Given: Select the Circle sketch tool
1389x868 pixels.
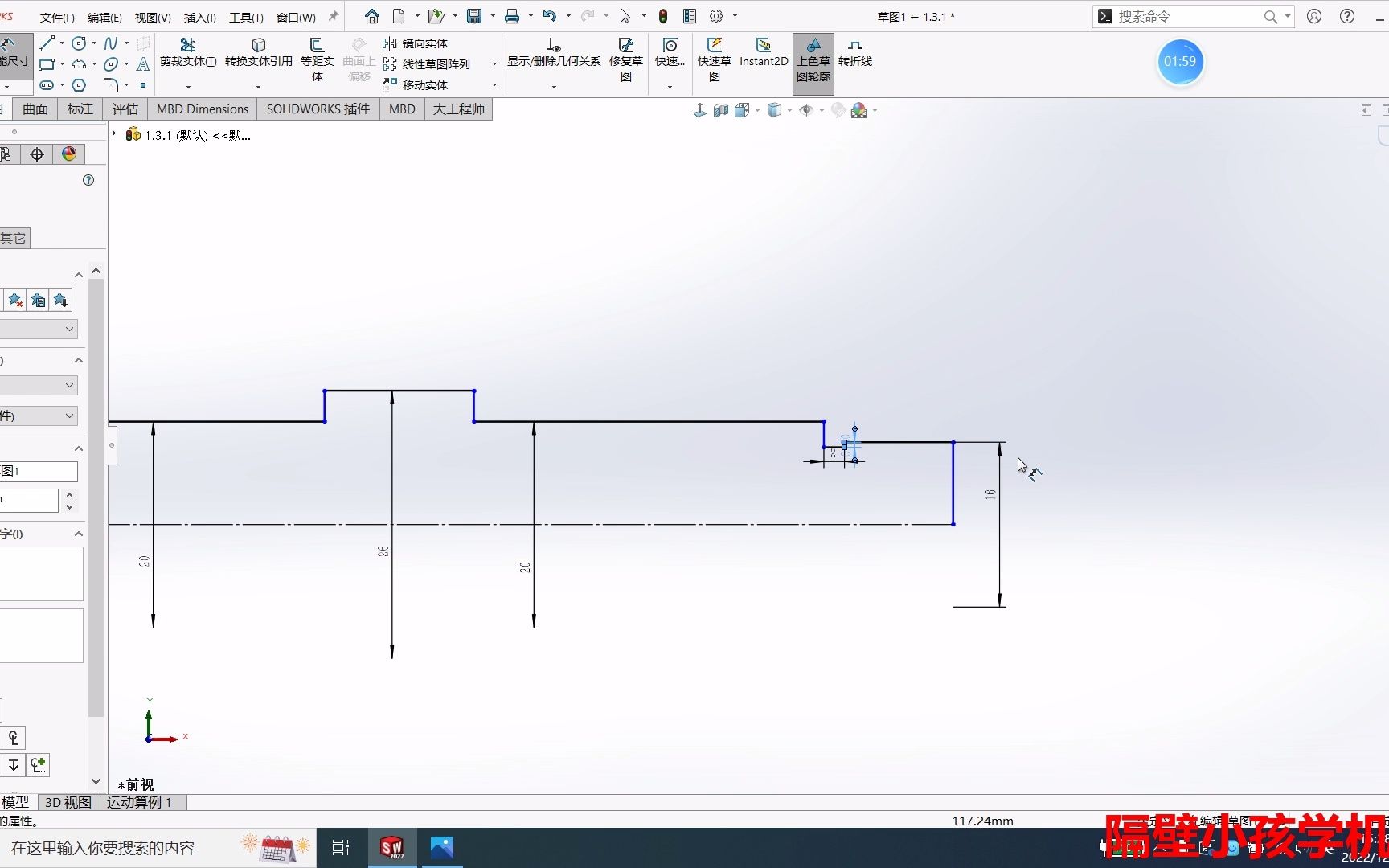Looking at the screenshot, I should tap(79, 43).
